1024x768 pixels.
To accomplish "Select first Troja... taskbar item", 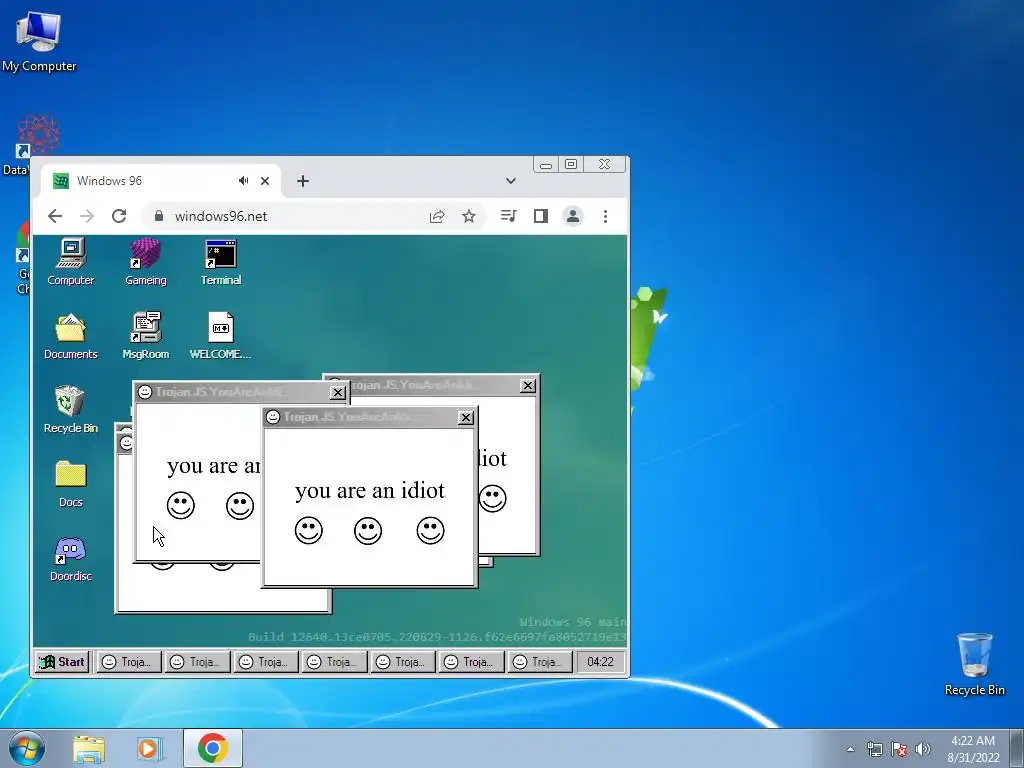I will click(128, 662).
